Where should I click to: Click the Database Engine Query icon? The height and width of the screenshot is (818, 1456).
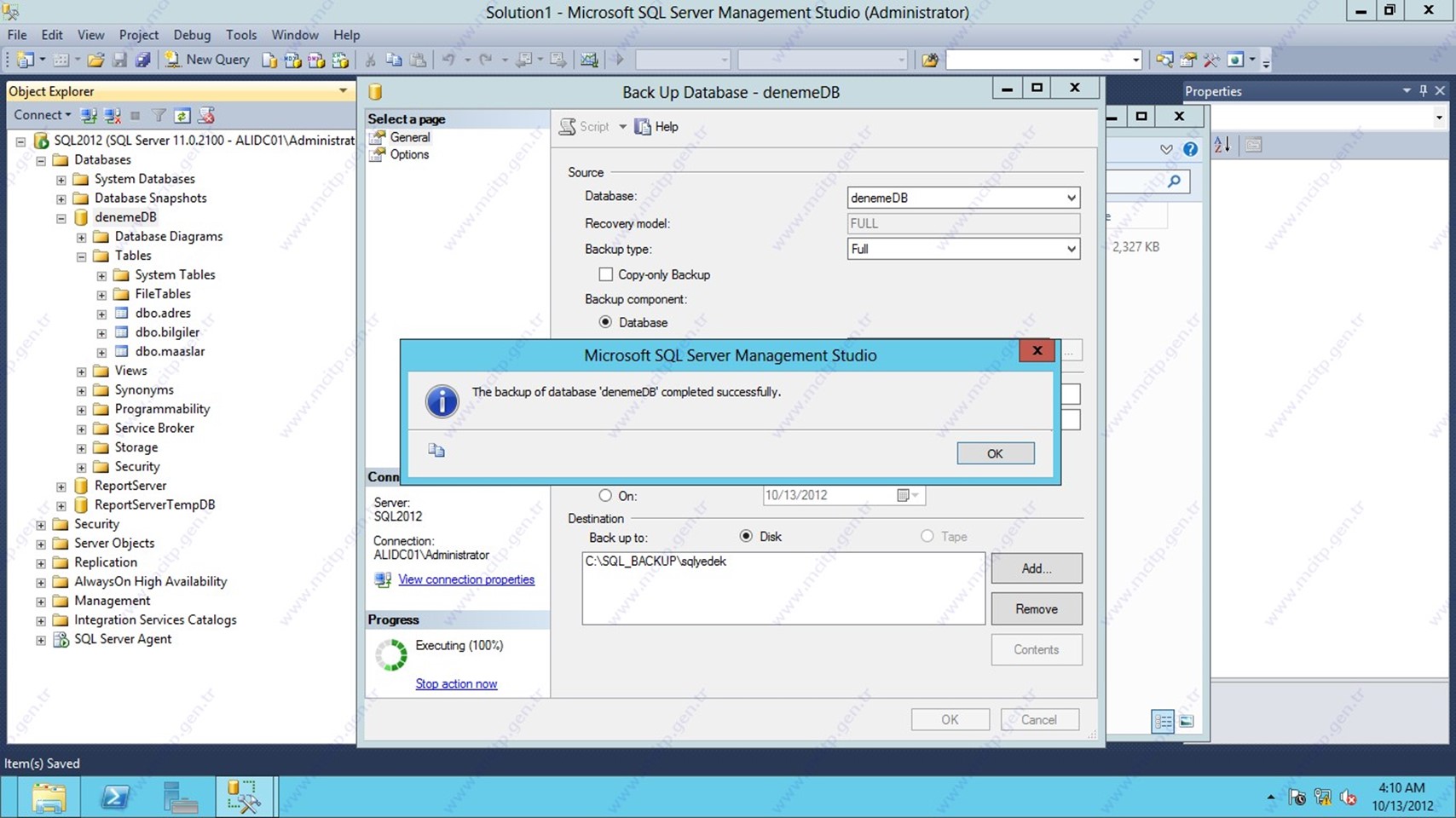point(269,60)
